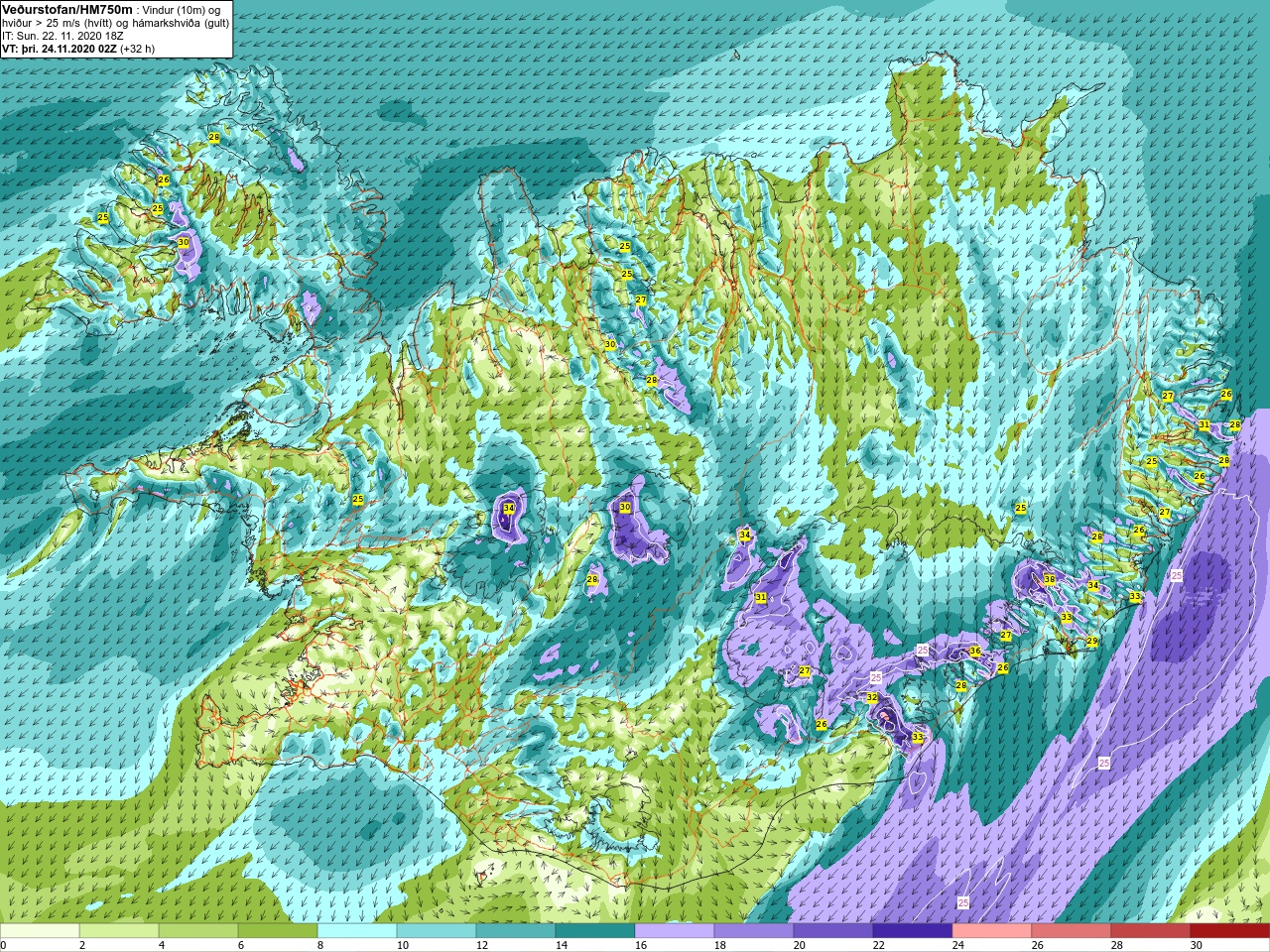Pick the red 28–30 m/s legend swatch

click(x=1151, y=931)
